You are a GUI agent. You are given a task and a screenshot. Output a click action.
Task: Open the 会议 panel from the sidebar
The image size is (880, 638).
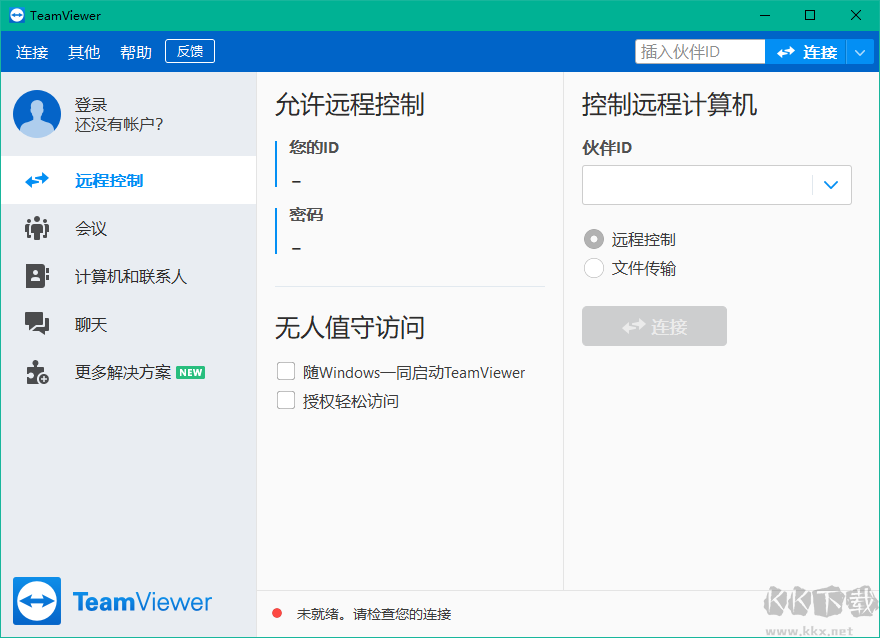37,228
